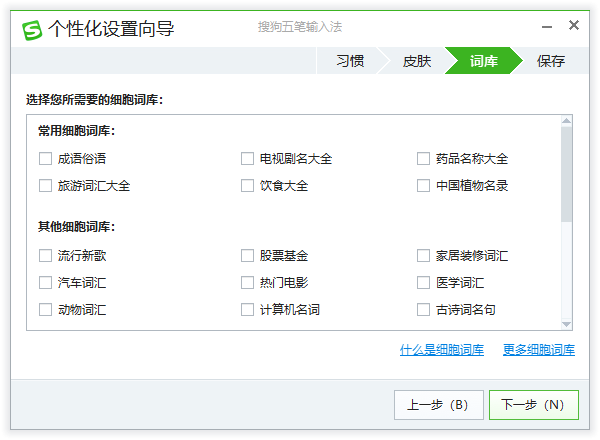The height and width of the screenshot is (440, 600).
Task: Open the 什么是细胞词库 help link
Action: [441, 350]
